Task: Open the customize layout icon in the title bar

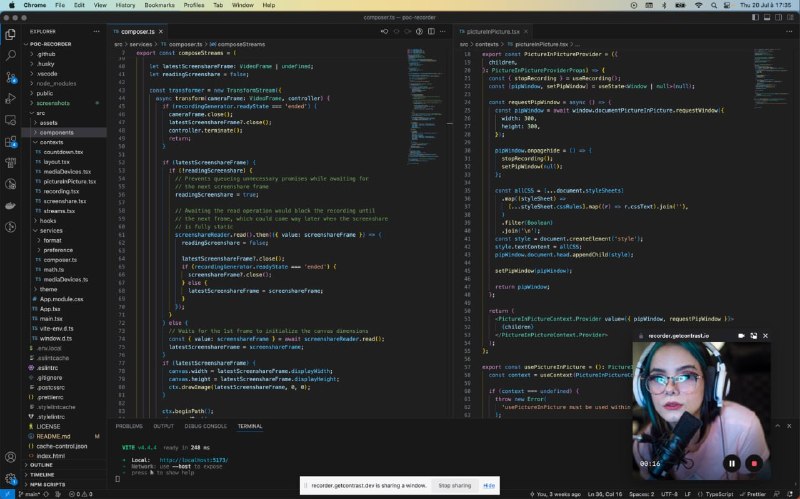Action: [790, 17]
